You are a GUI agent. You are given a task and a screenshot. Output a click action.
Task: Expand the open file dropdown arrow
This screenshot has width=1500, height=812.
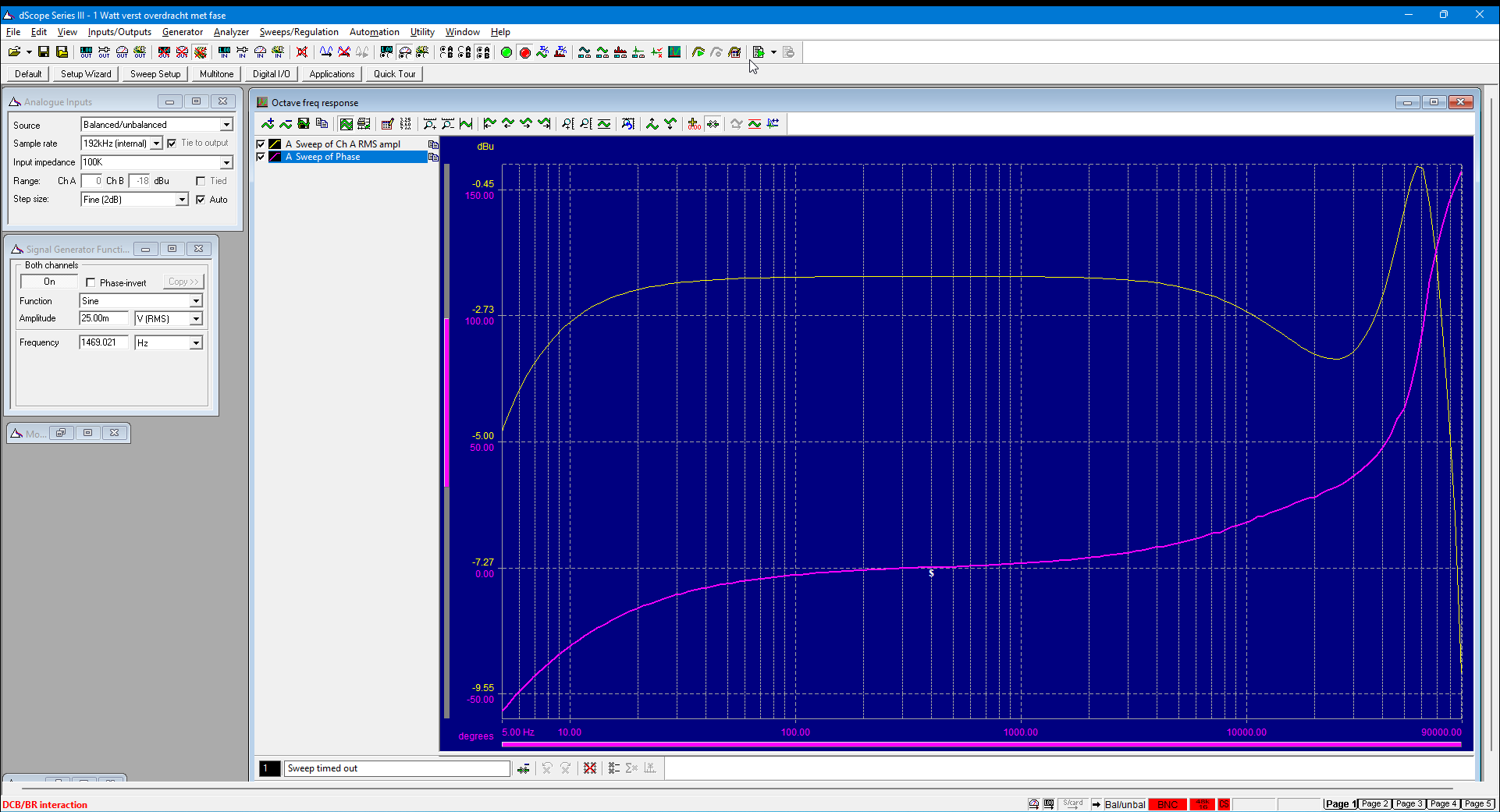[x=29, y=52]
